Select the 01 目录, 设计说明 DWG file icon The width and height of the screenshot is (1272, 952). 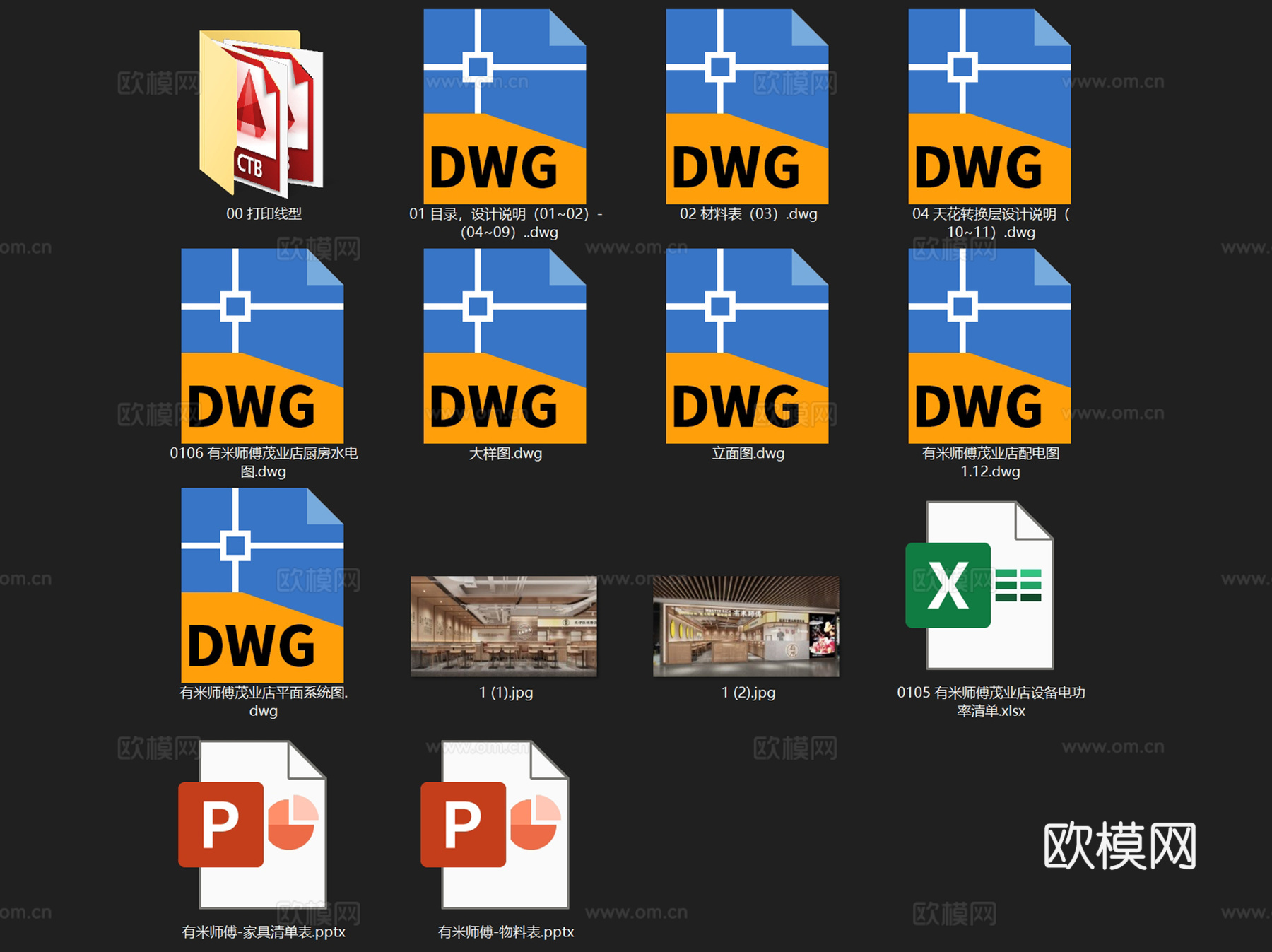(x=505, y=107)
